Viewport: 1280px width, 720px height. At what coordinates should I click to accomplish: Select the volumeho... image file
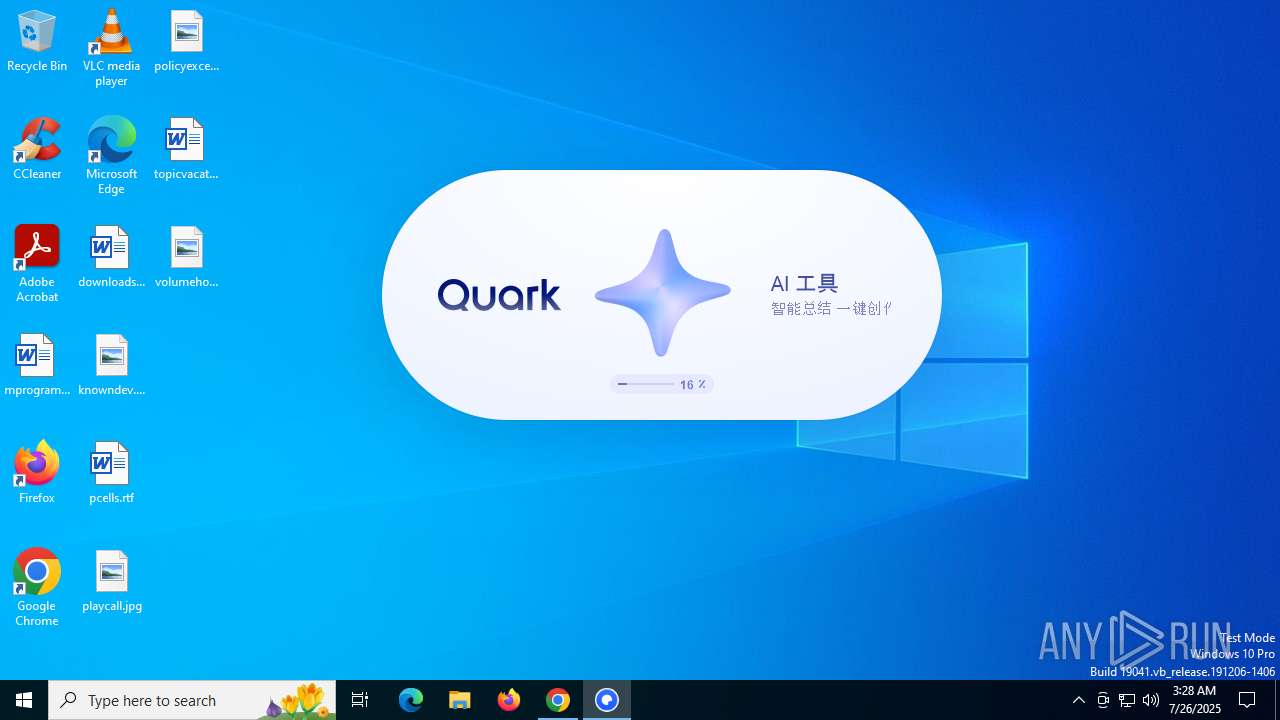pos(186,257)
